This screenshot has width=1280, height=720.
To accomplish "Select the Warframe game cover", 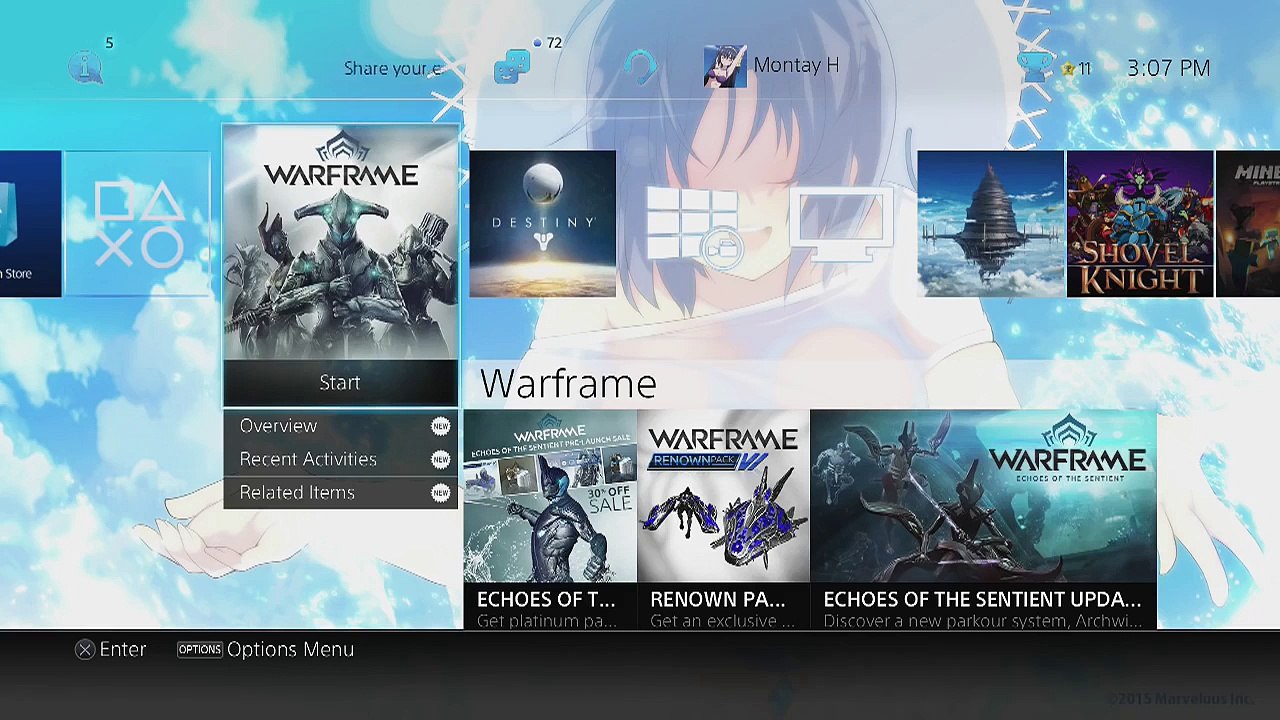I will tap(340, 243).
